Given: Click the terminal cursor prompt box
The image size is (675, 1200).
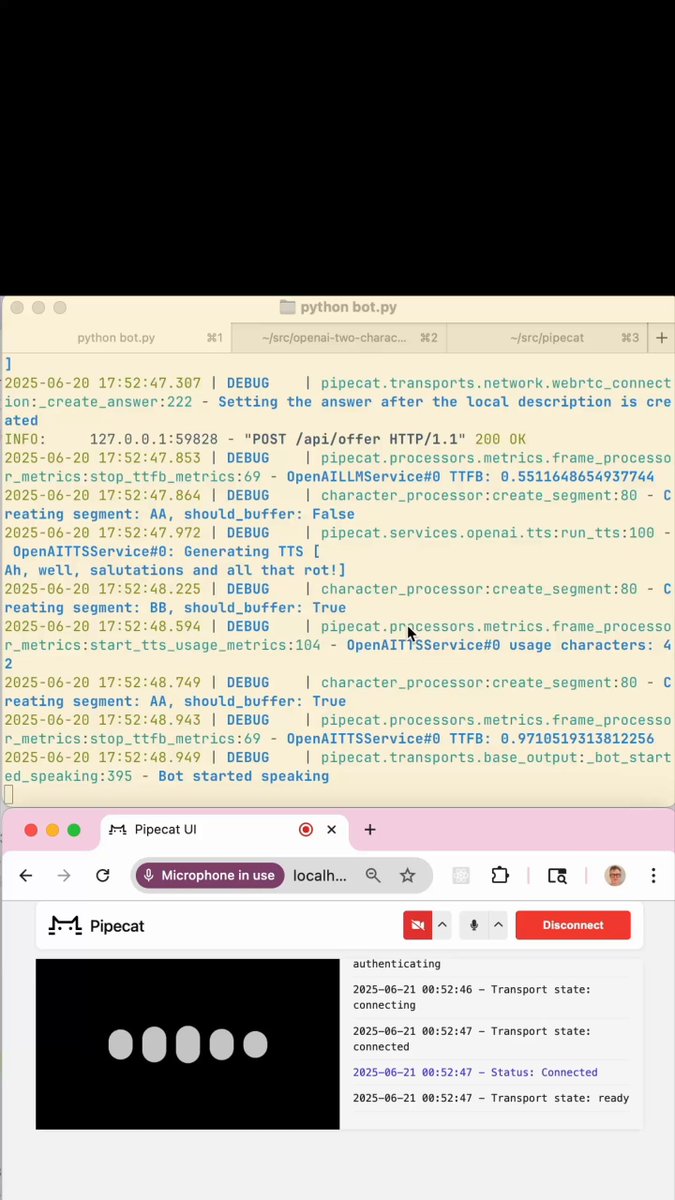Looking at the screenshot, I should click(x=9, y=795).
